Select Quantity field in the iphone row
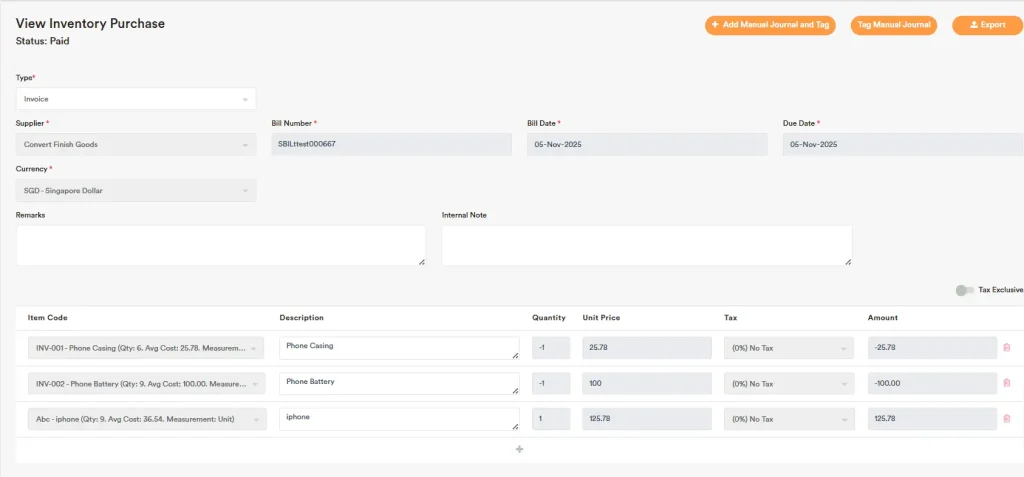Image resolution: width=1024 pixels, height=477 pixels. (550, 419)
